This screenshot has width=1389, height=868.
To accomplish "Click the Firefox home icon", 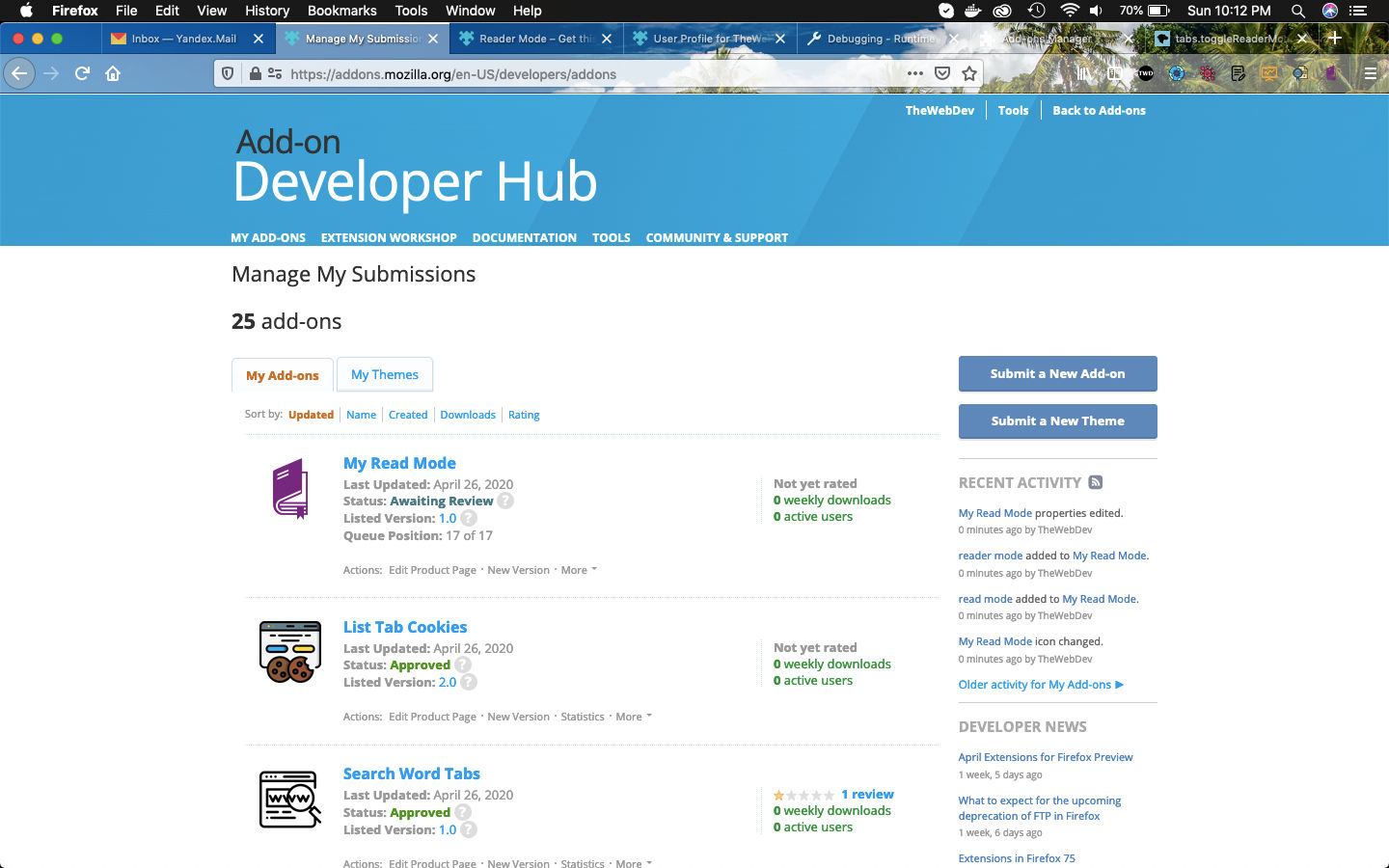I will click(x=113, y=73).
